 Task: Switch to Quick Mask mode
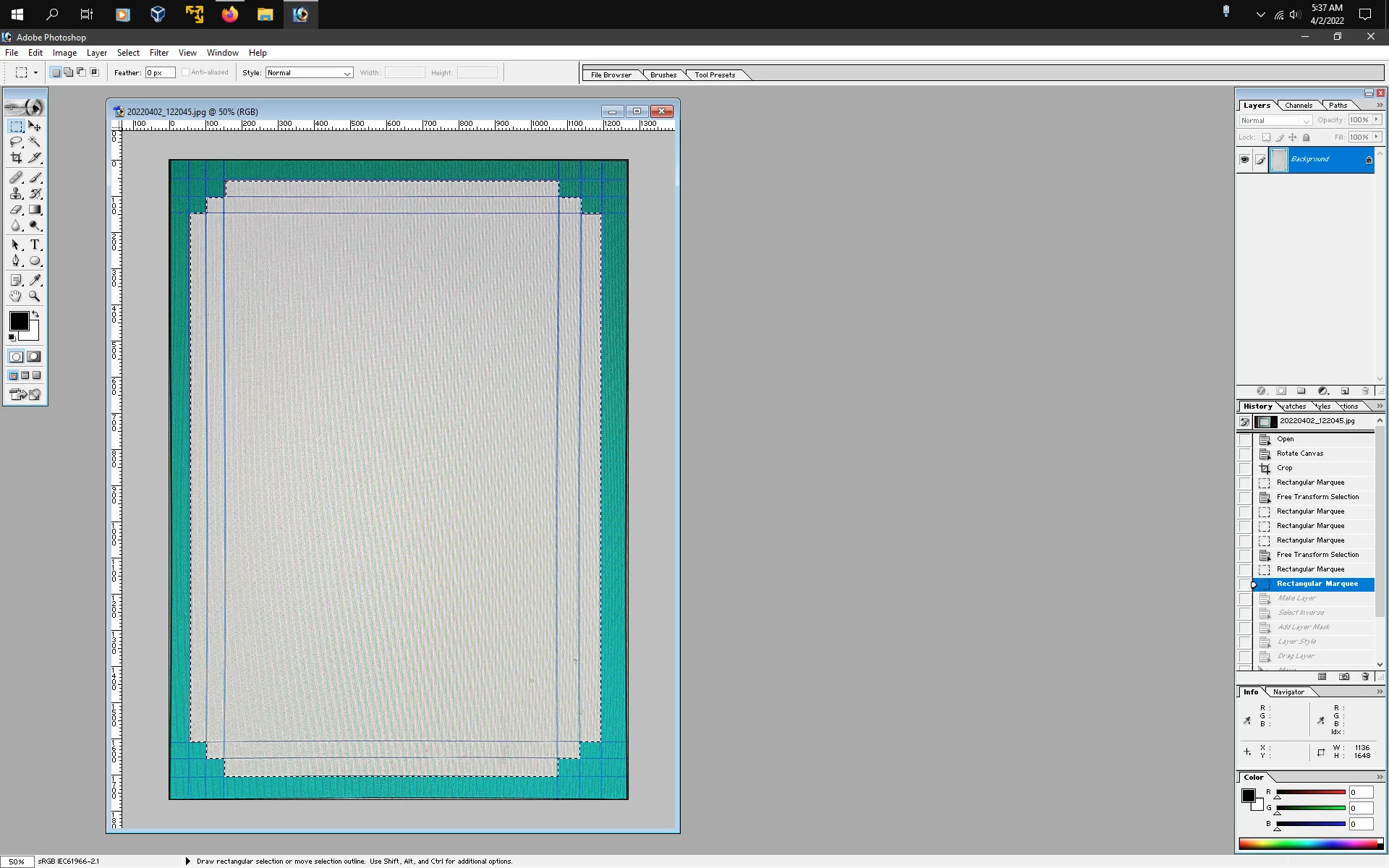33,357
